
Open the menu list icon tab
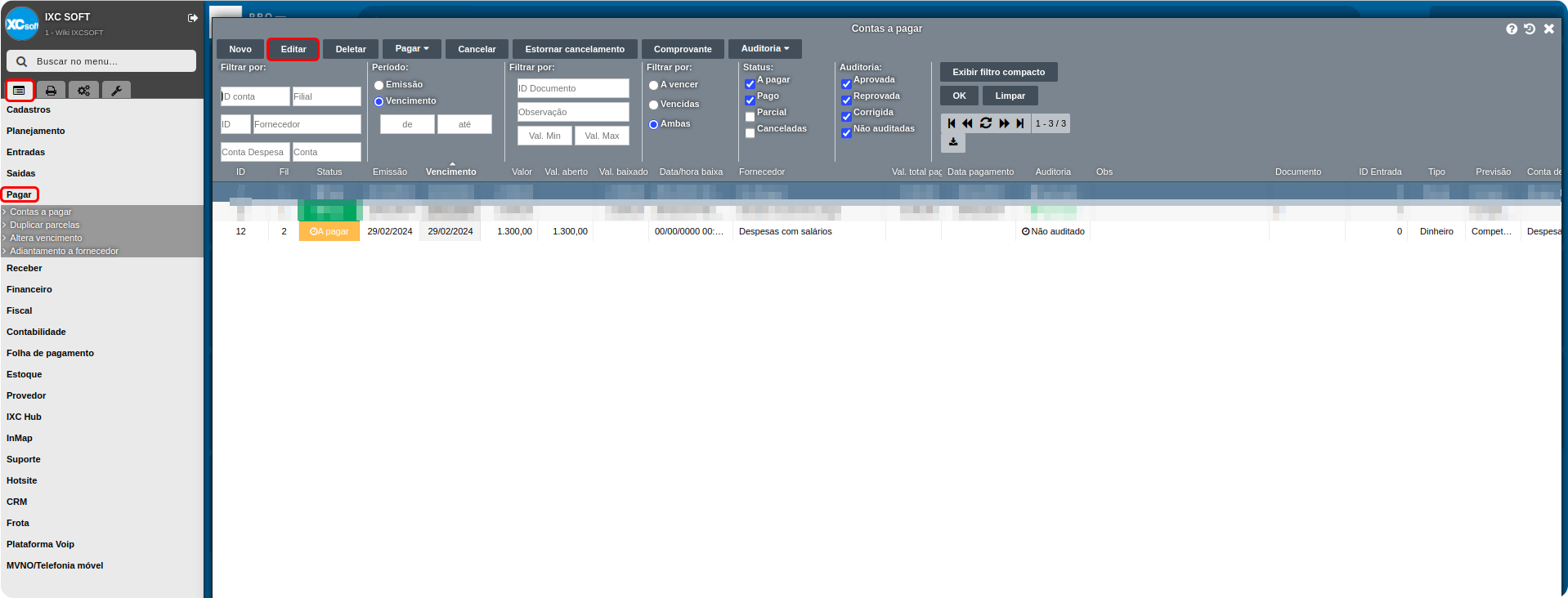click(19, 90)
